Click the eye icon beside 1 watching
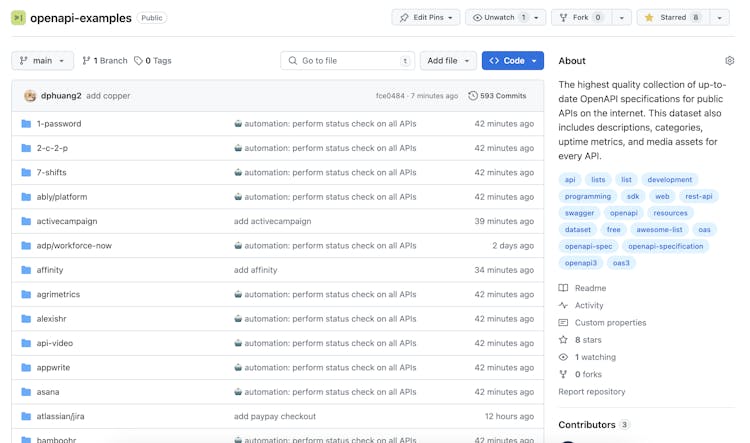This screenshot has width=750, height=443. (563, 357)
